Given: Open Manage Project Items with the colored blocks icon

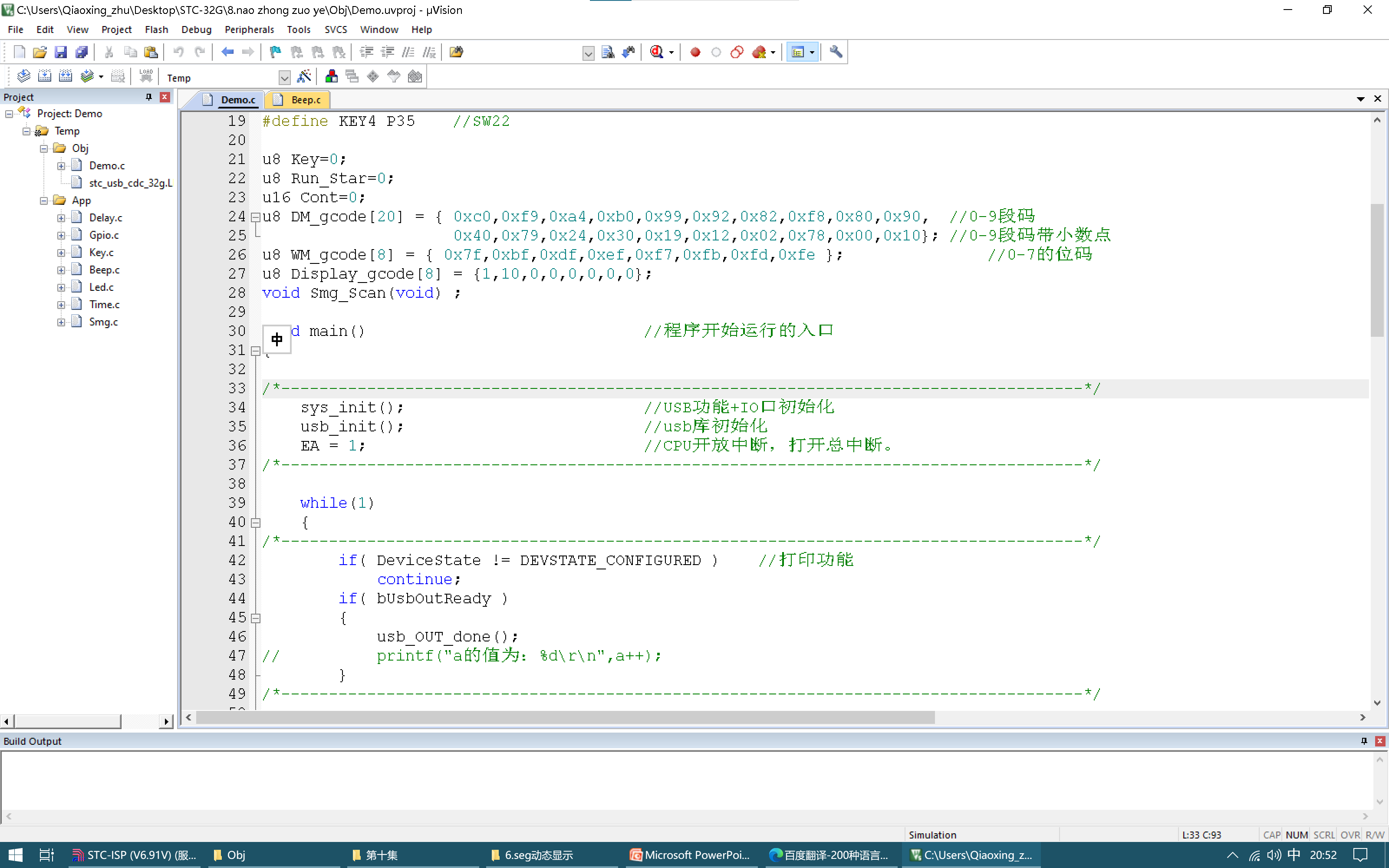Looking at the screenshot, I should click(331, 76).
